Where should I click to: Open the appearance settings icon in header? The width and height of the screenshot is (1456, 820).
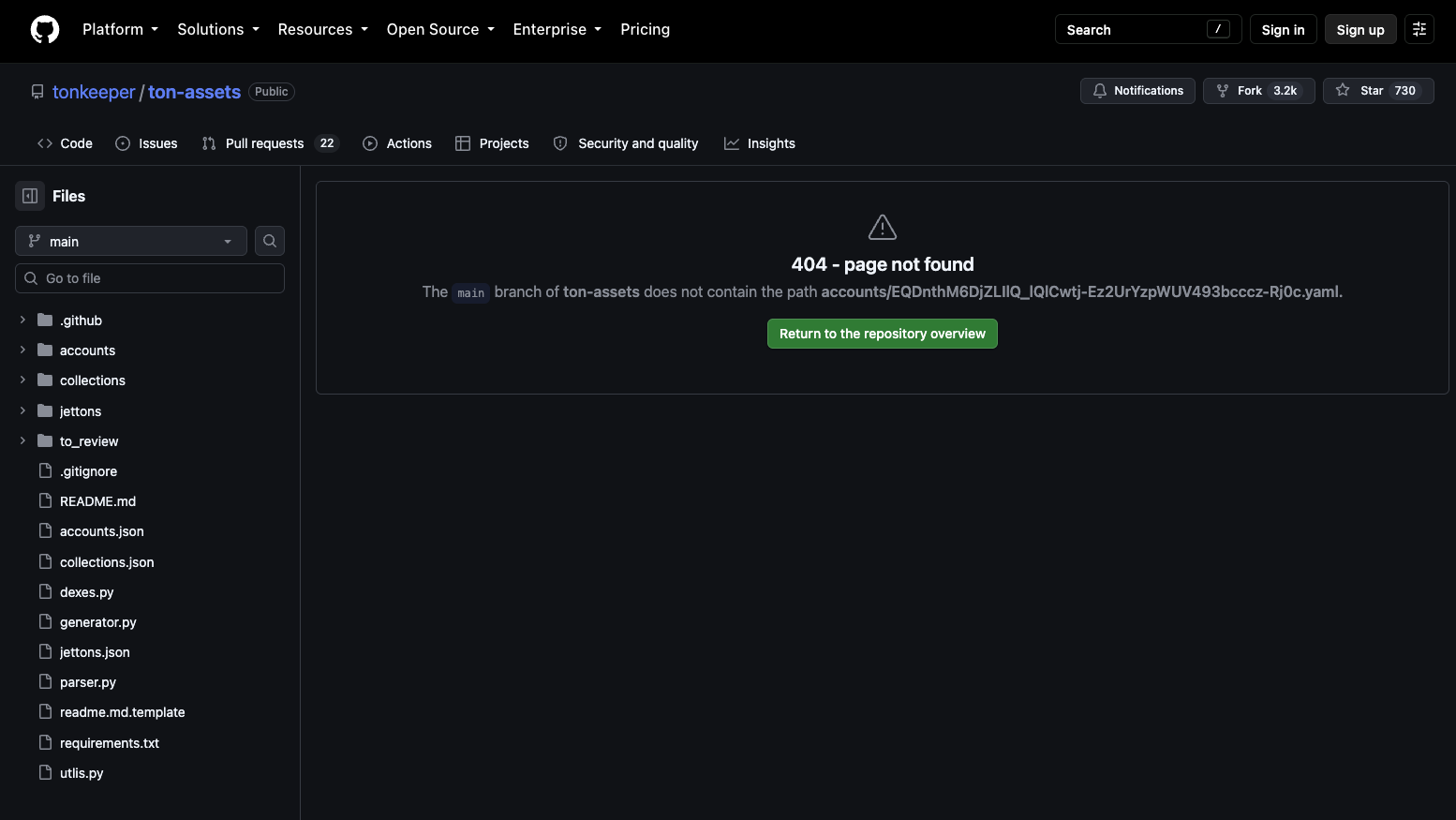(1419, 29)
